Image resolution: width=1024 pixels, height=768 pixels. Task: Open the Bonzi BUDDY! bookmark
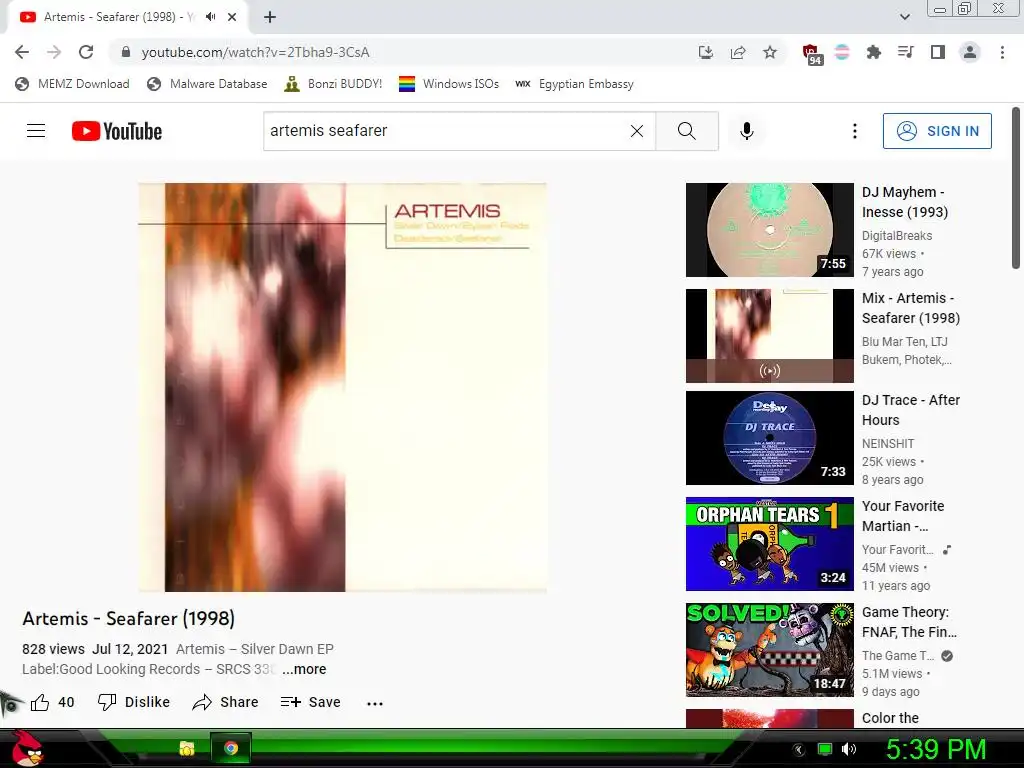tap(334, 84)
